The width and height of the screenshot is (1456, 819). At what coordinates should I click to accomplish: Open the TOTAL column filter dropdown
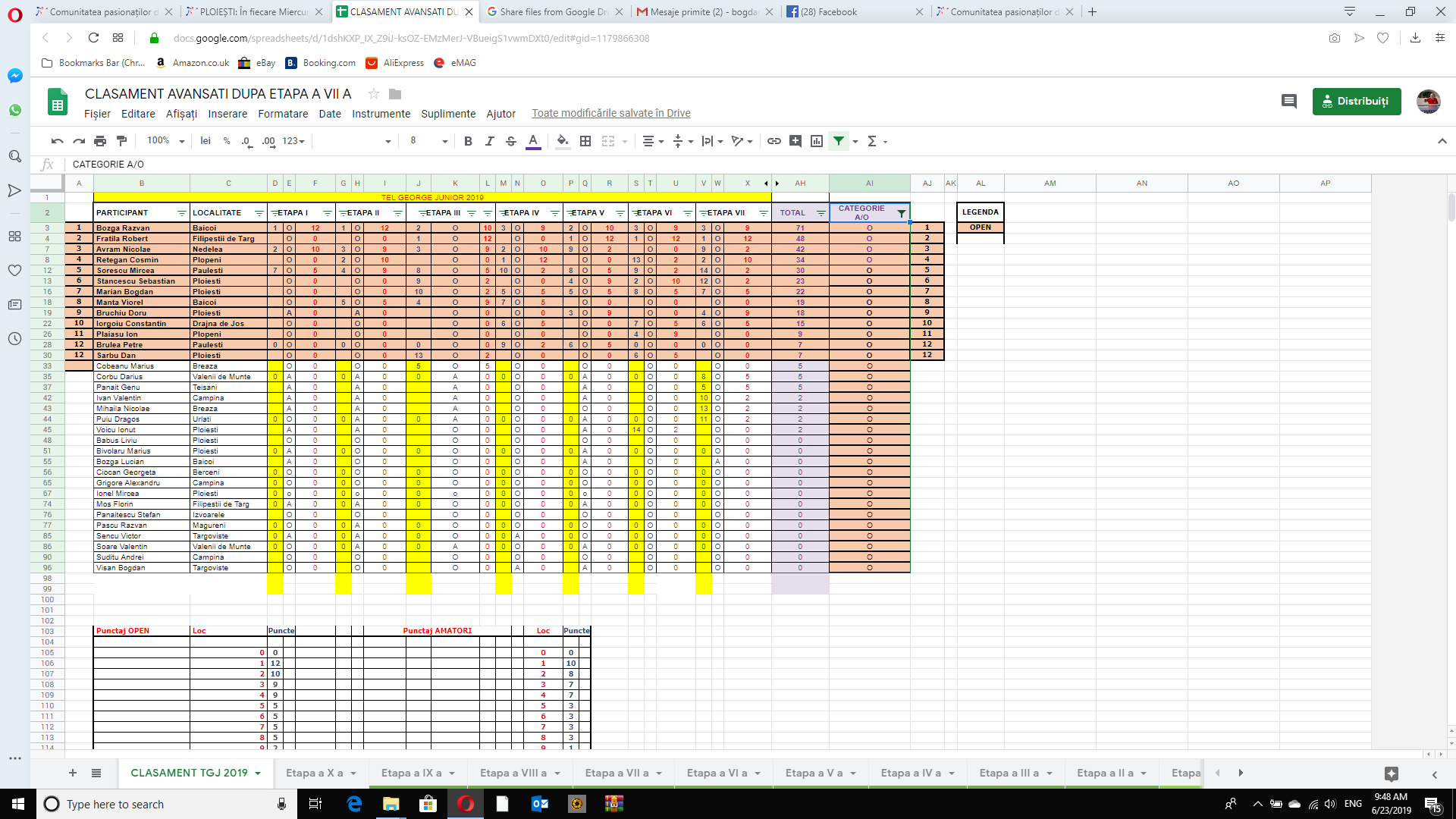pos(821,213)
